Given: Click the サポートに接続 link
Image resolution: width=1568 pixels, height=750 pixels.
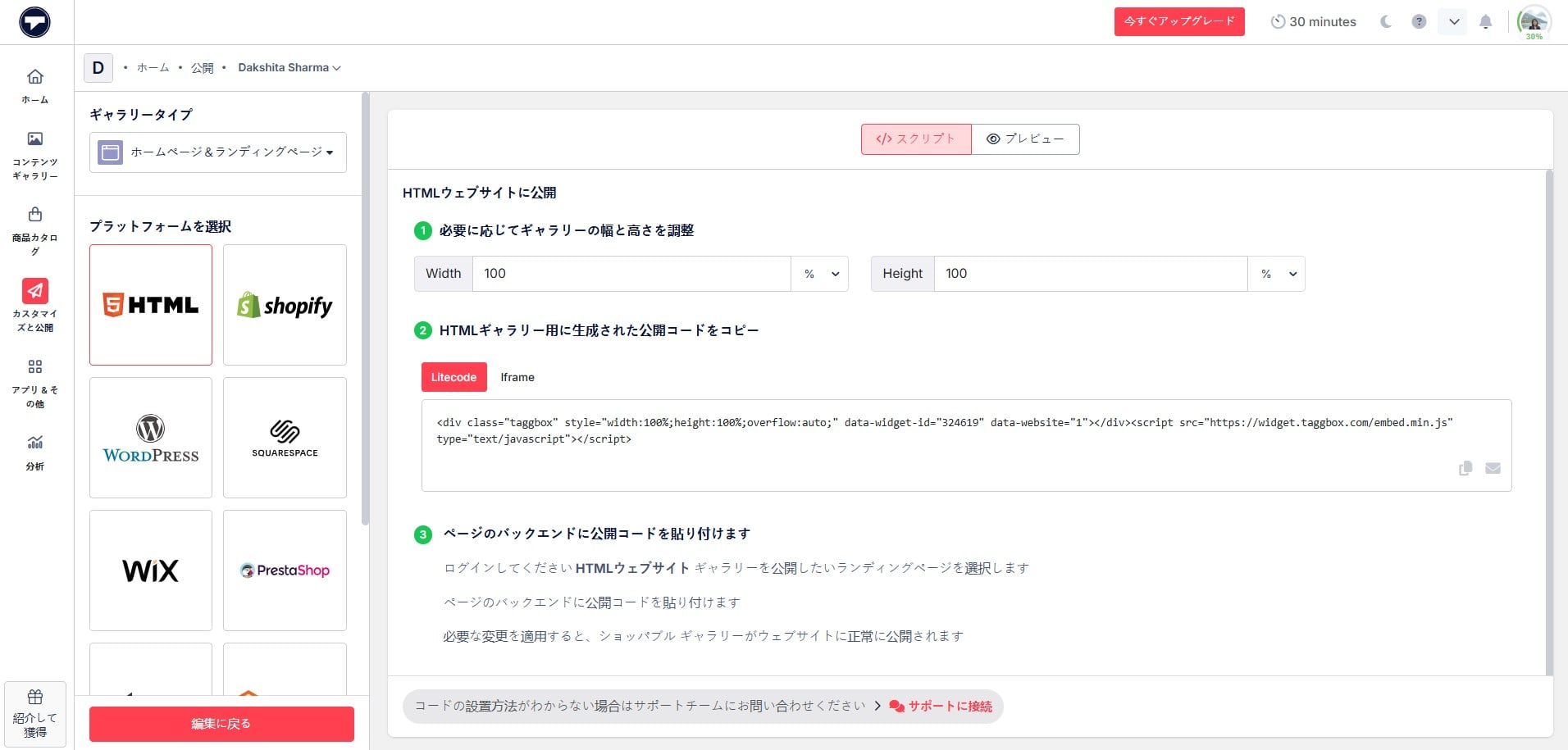Looking at the screenshot, I should (941, 707).
